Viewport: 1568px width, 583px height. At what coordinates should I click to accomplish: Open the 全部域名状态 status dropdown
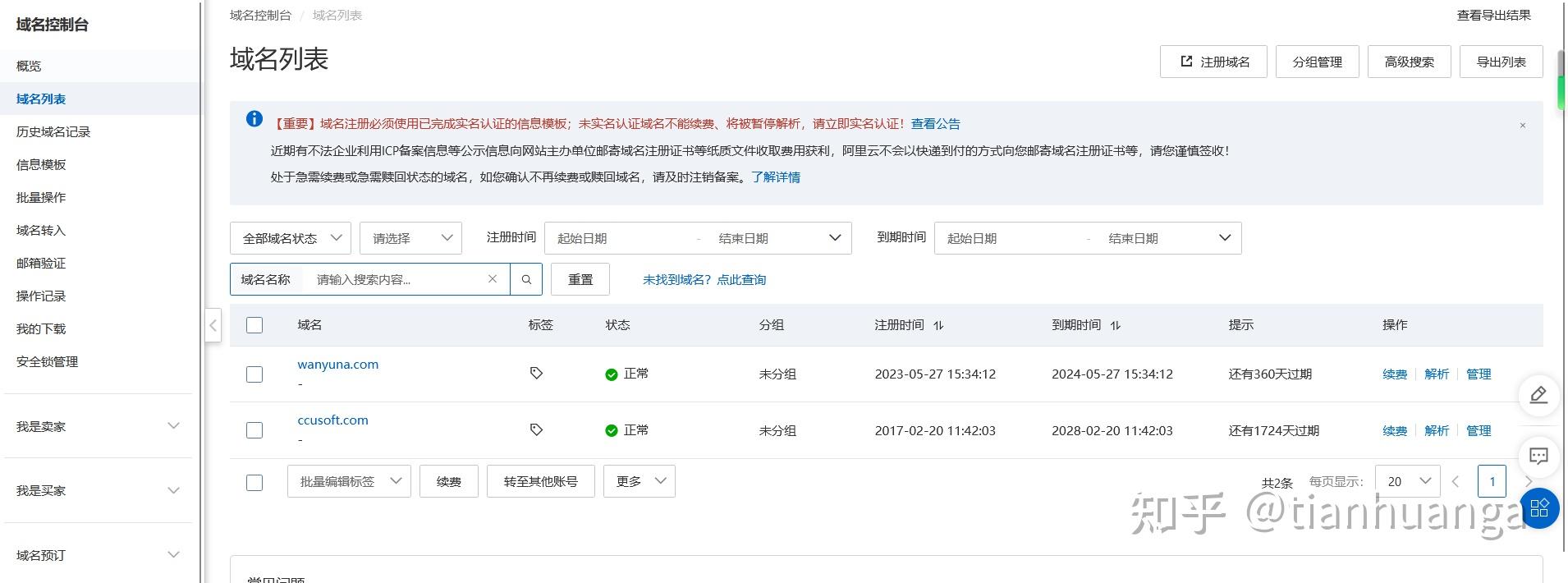coord(291,238)
